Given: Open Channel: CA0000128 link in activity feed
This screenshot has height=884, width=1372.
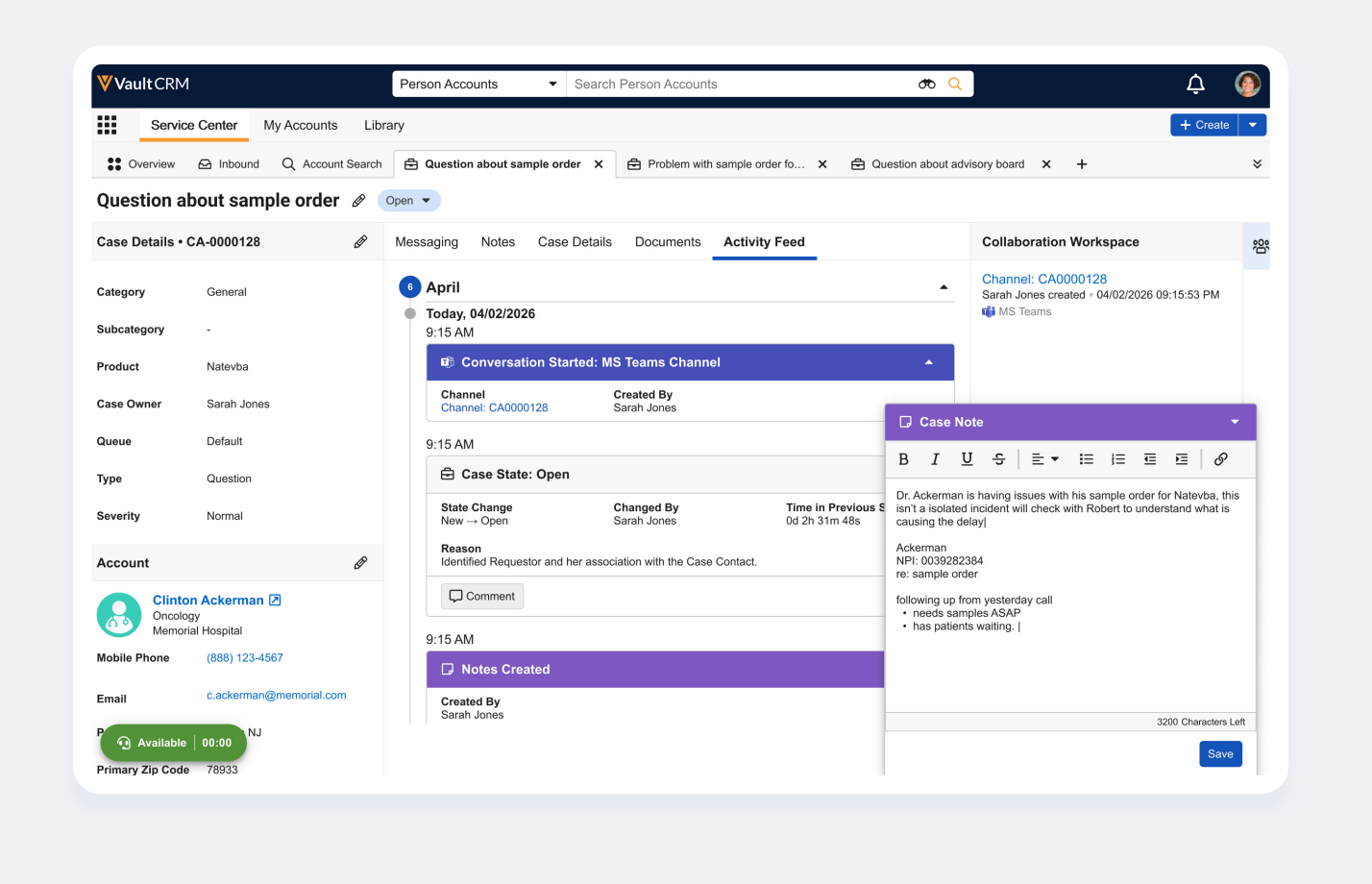Looking at the screenshot, I should click(494, 408).
